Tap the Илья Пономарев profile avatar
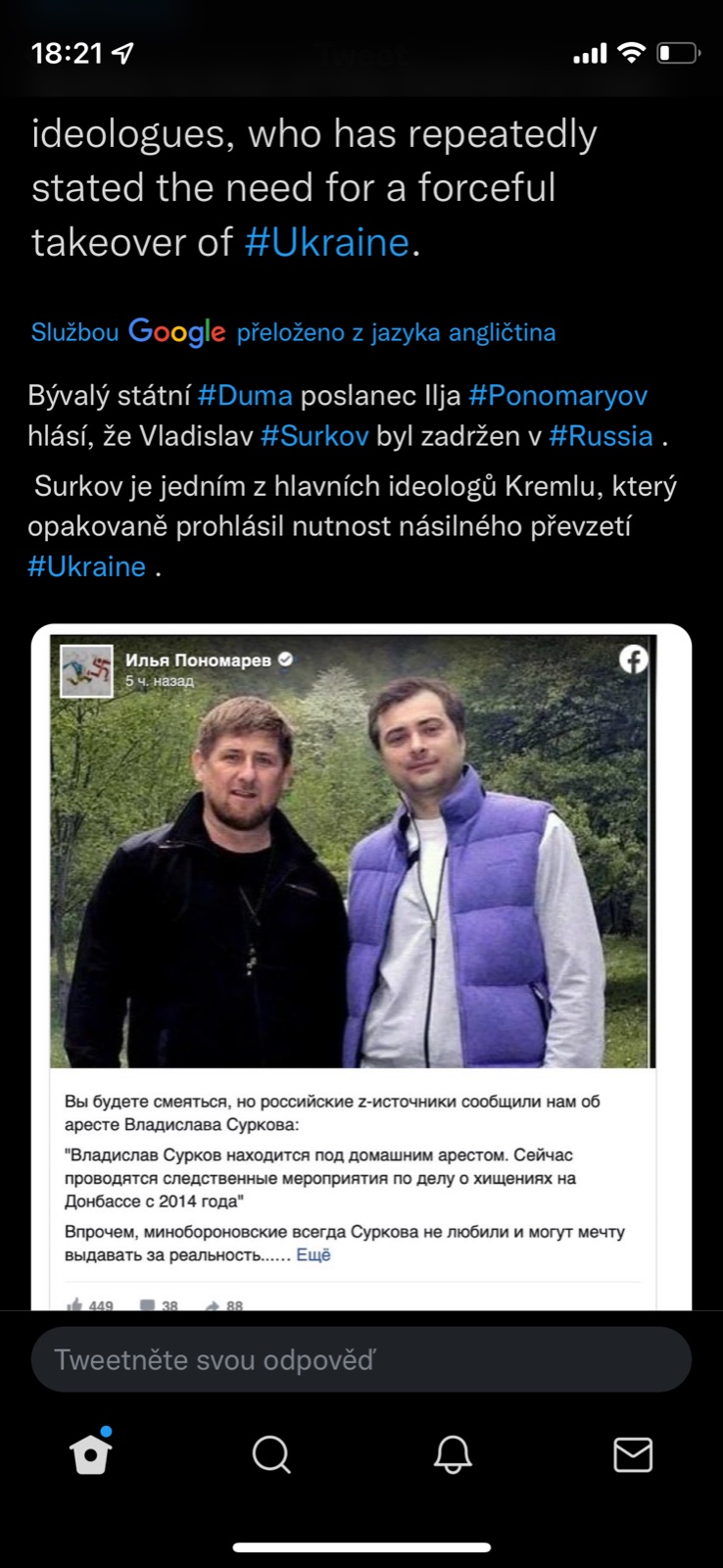The height and width of the screenshot is (1568, 723). [87, 671]
